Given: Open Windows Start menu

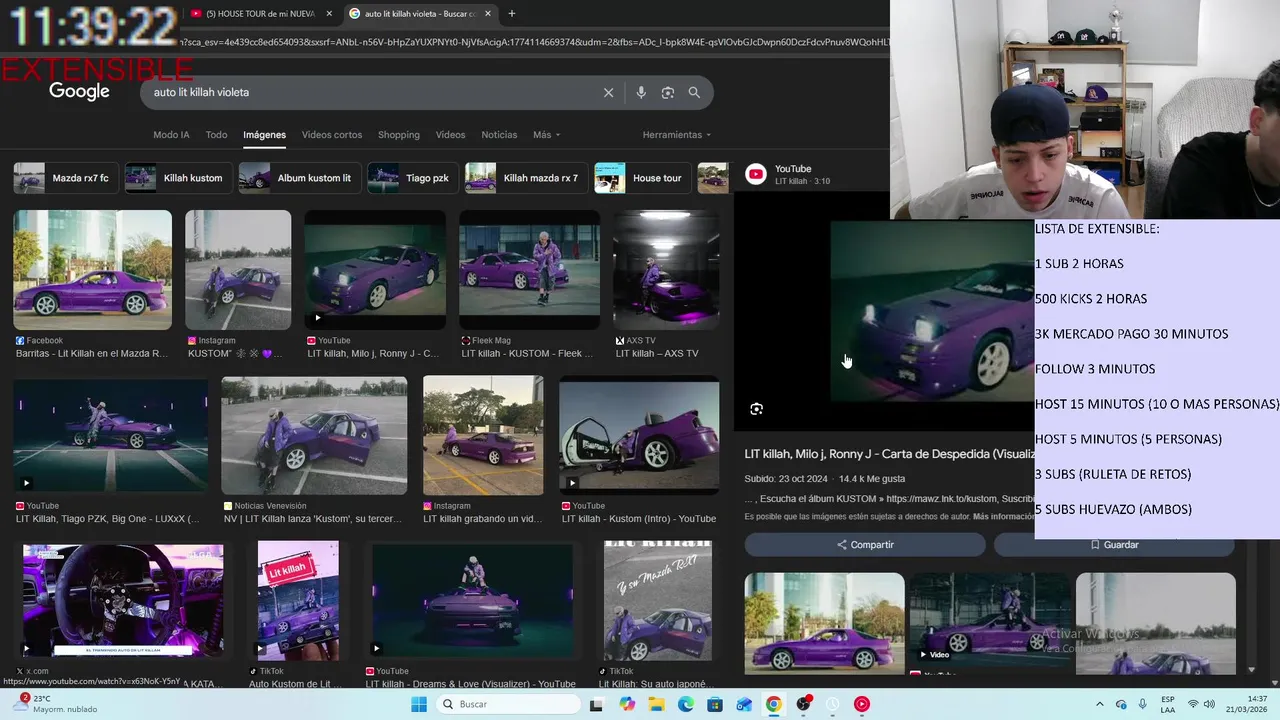Looking at the screenshot, I should point(419,704).
